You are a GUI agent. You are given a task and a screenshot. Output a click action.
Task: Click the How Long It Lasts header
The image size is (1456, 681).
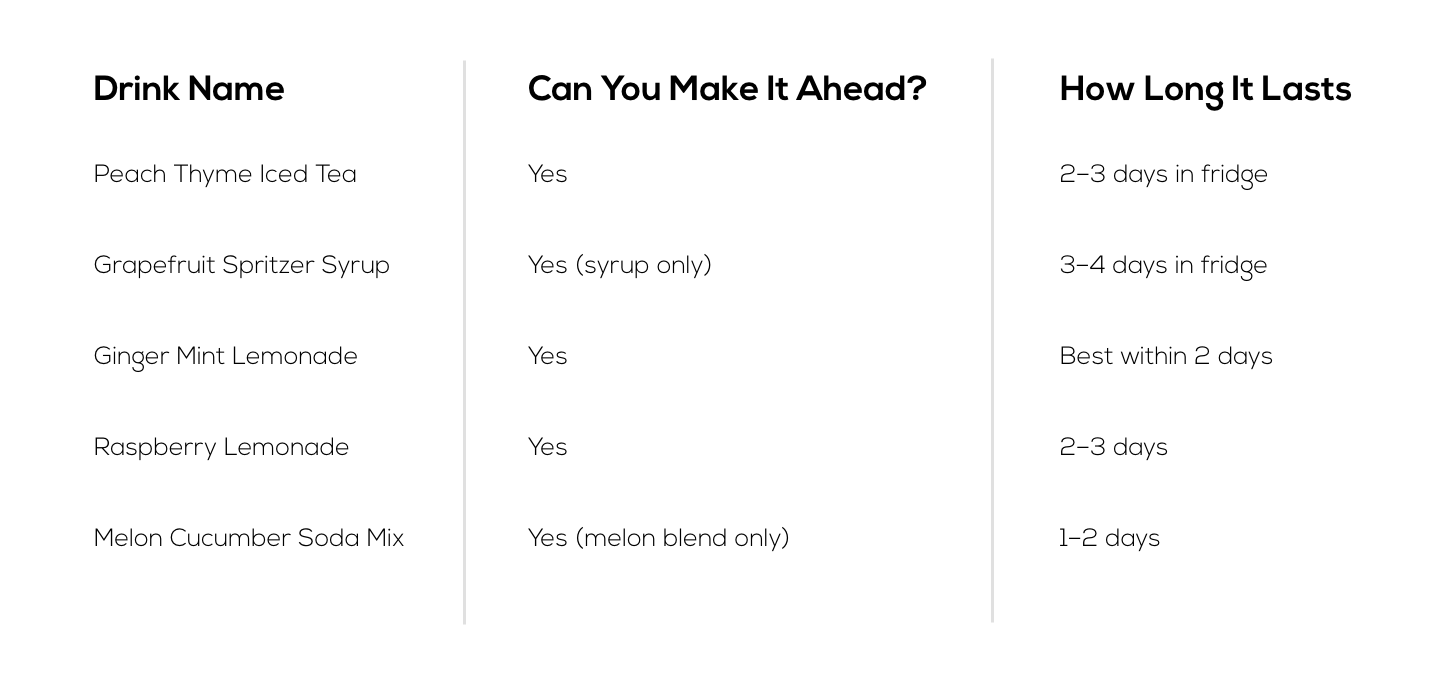(1205, 91)
